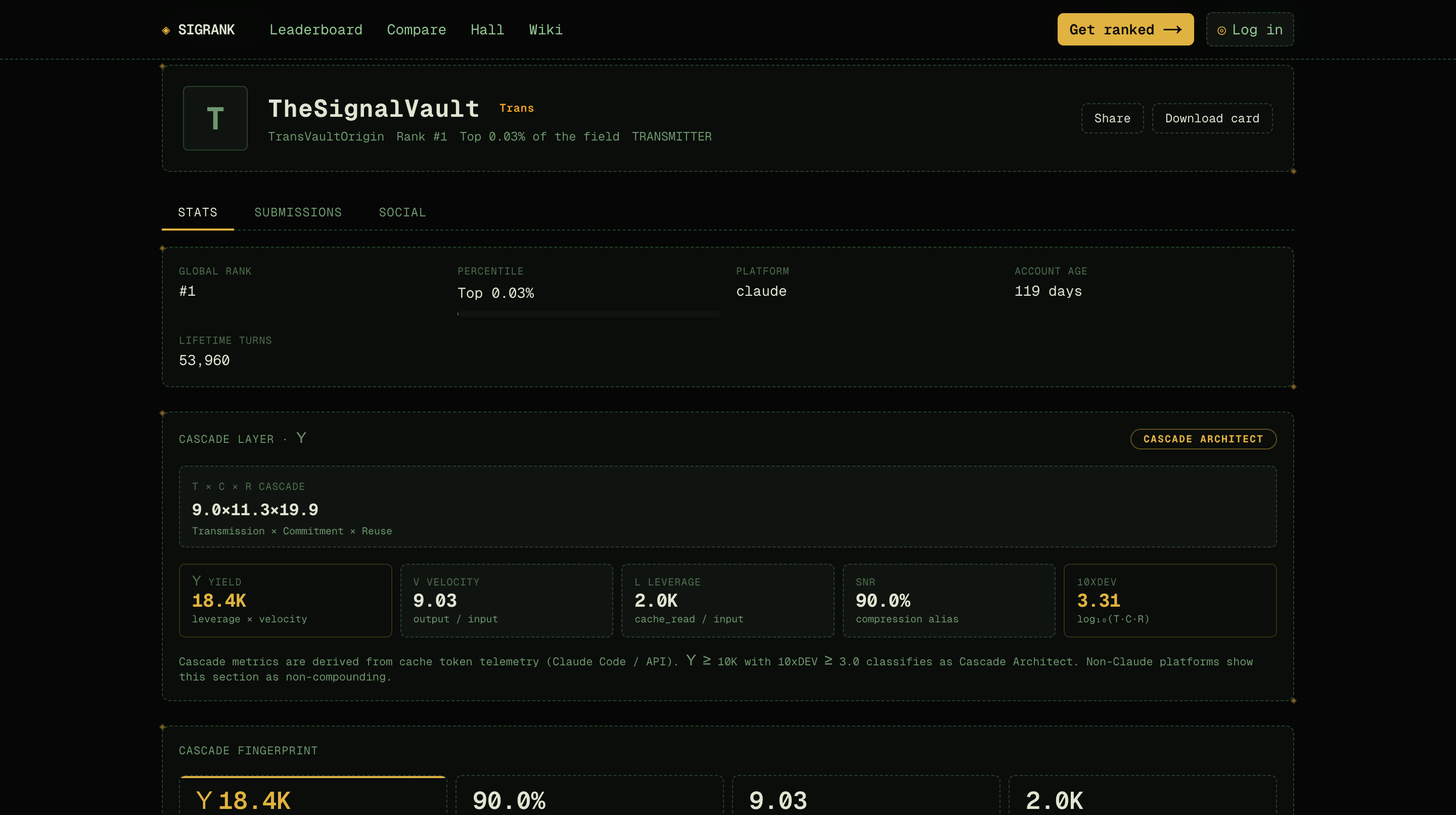Switch to the SUBMISSIONS tab

[x=298, y=212]
